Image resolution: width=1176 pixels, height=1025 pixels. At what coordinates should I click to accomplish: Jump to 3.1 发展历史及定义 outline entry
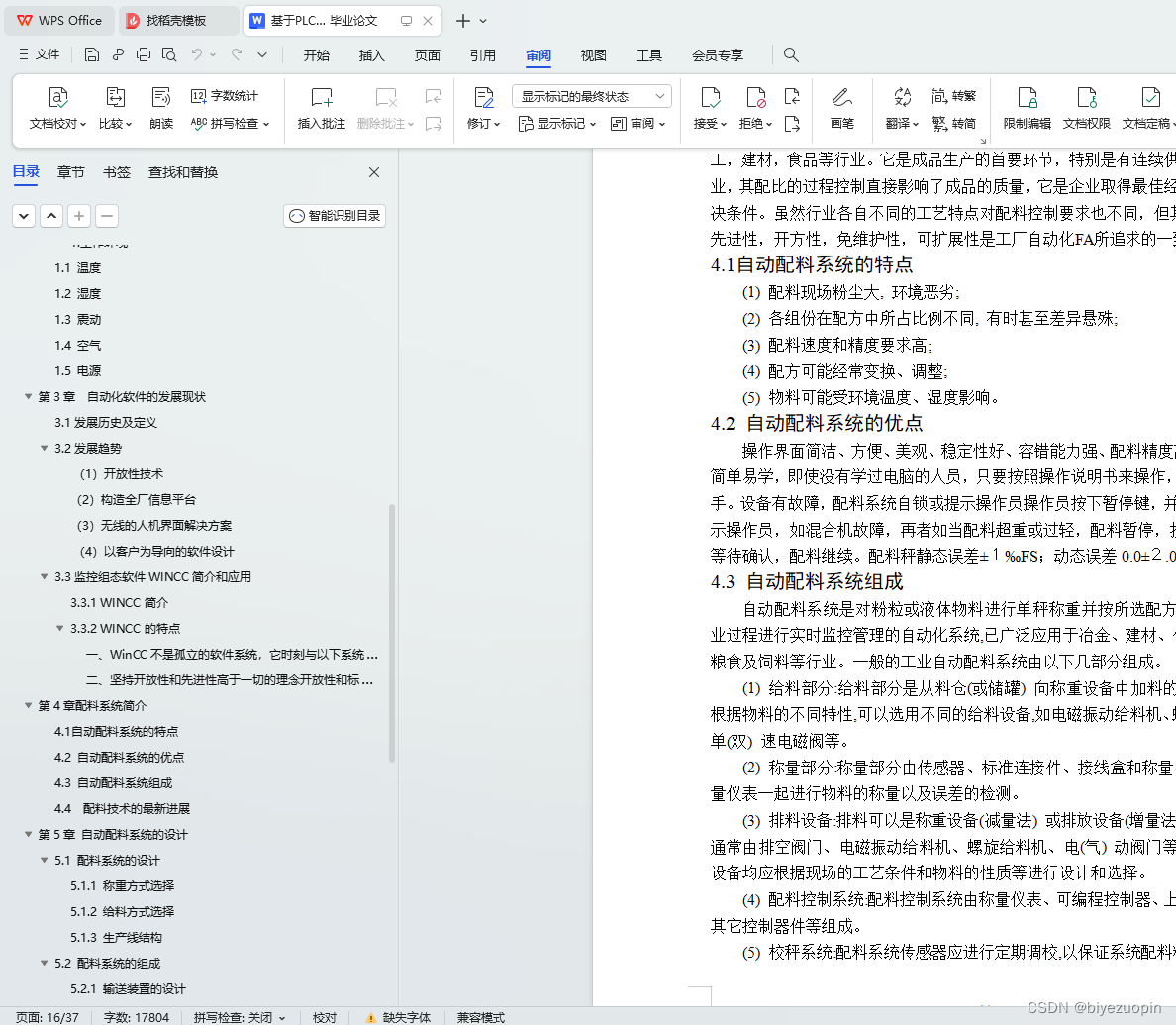pyautogui.click(x=106, y=423)
